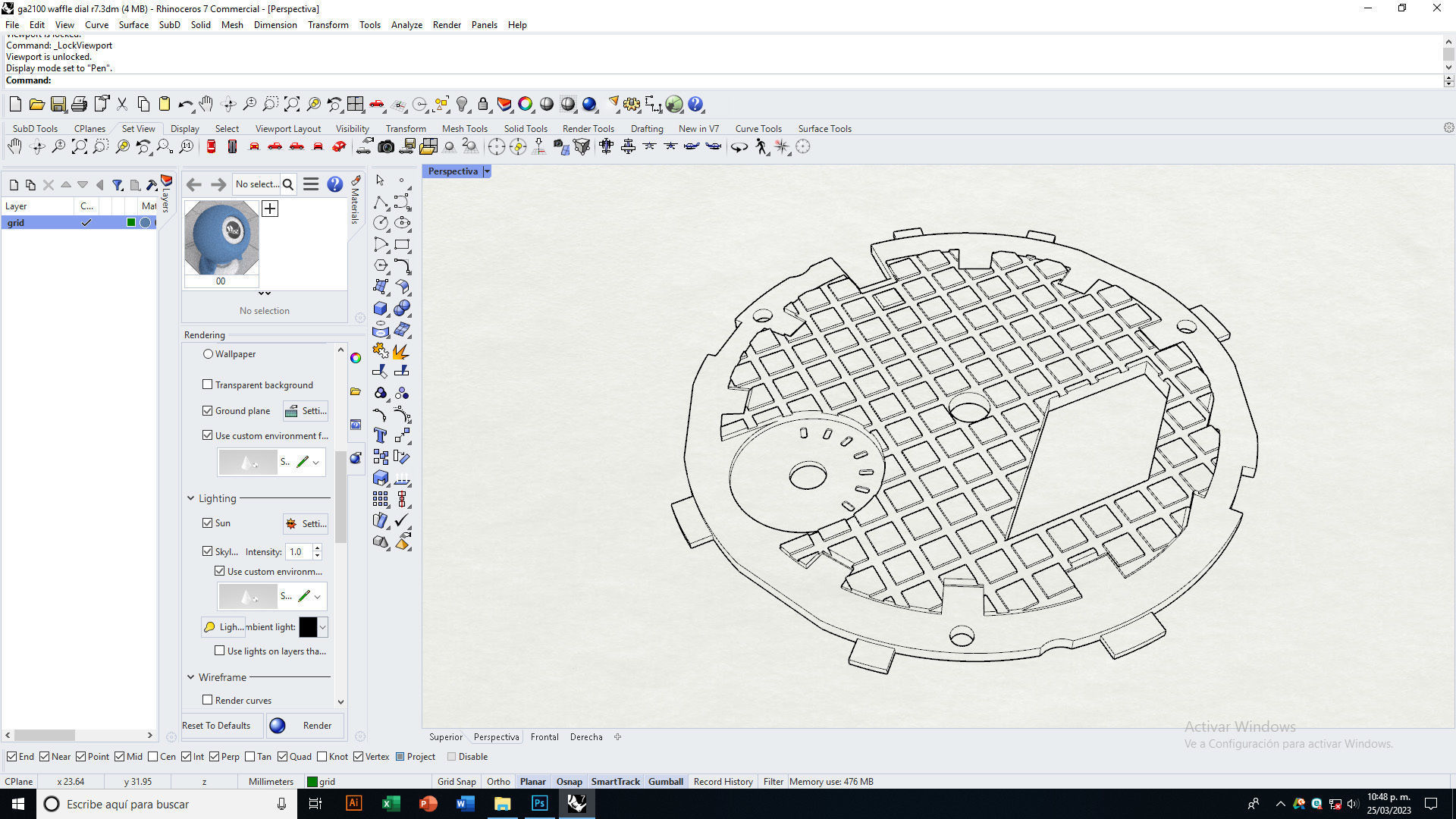The height and width of the screenshot is (819, 1456).
Task: Open the Analyze menu
Action: tap(406, 24)
